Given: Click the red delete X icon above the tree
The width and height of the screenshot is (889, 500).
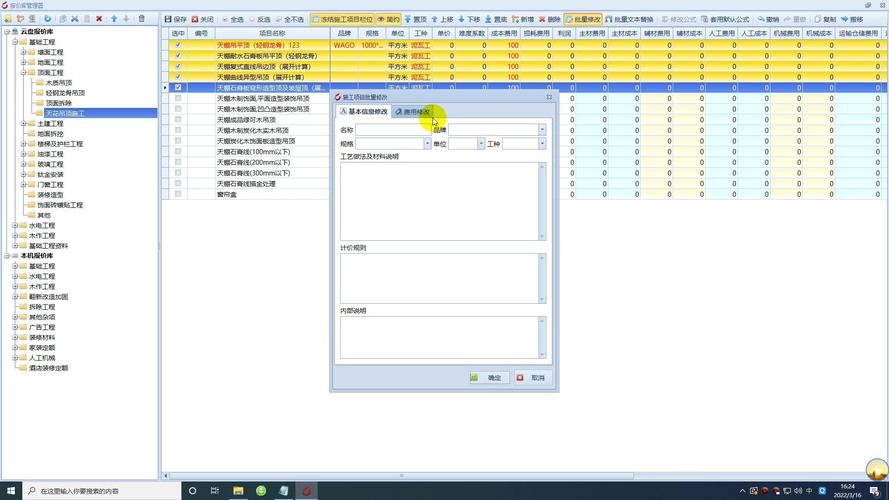Looking at the screenshot, I should [x=99, y=19].
